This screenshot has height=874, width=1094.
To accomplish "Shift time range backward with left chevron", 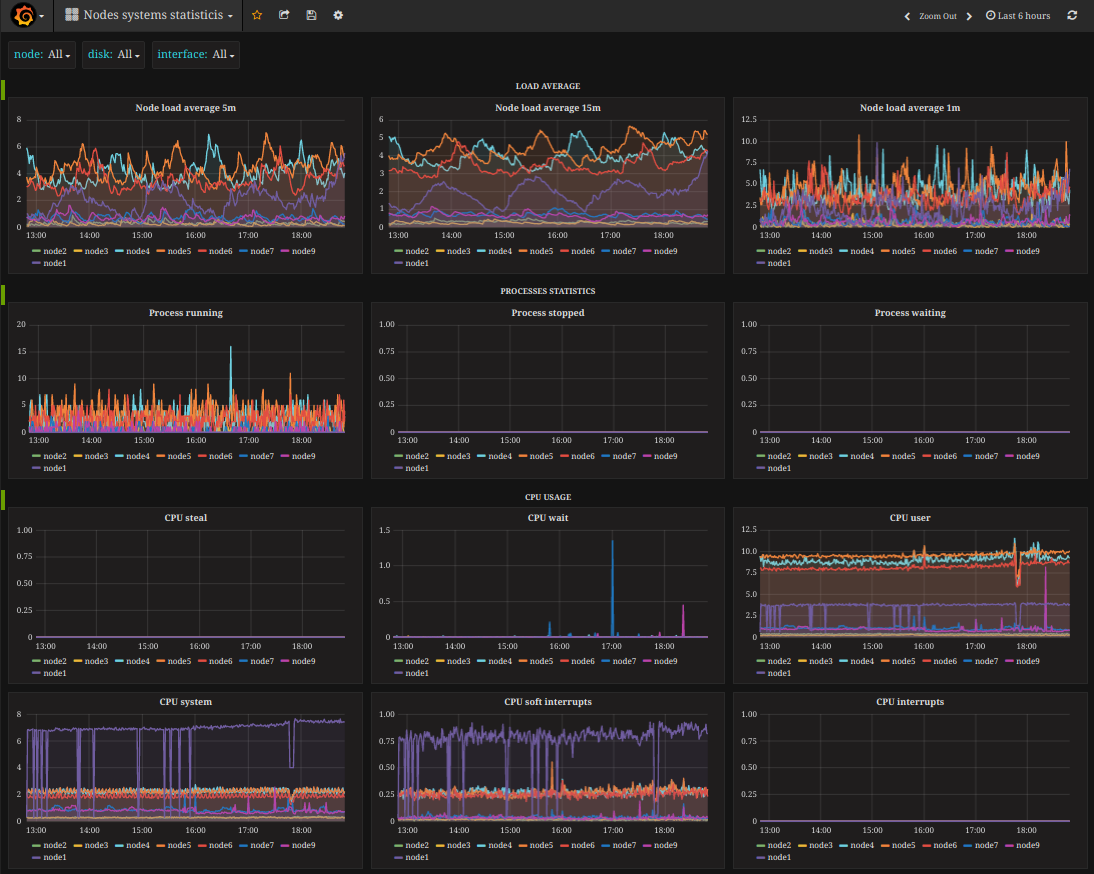I will coord(907,16).
